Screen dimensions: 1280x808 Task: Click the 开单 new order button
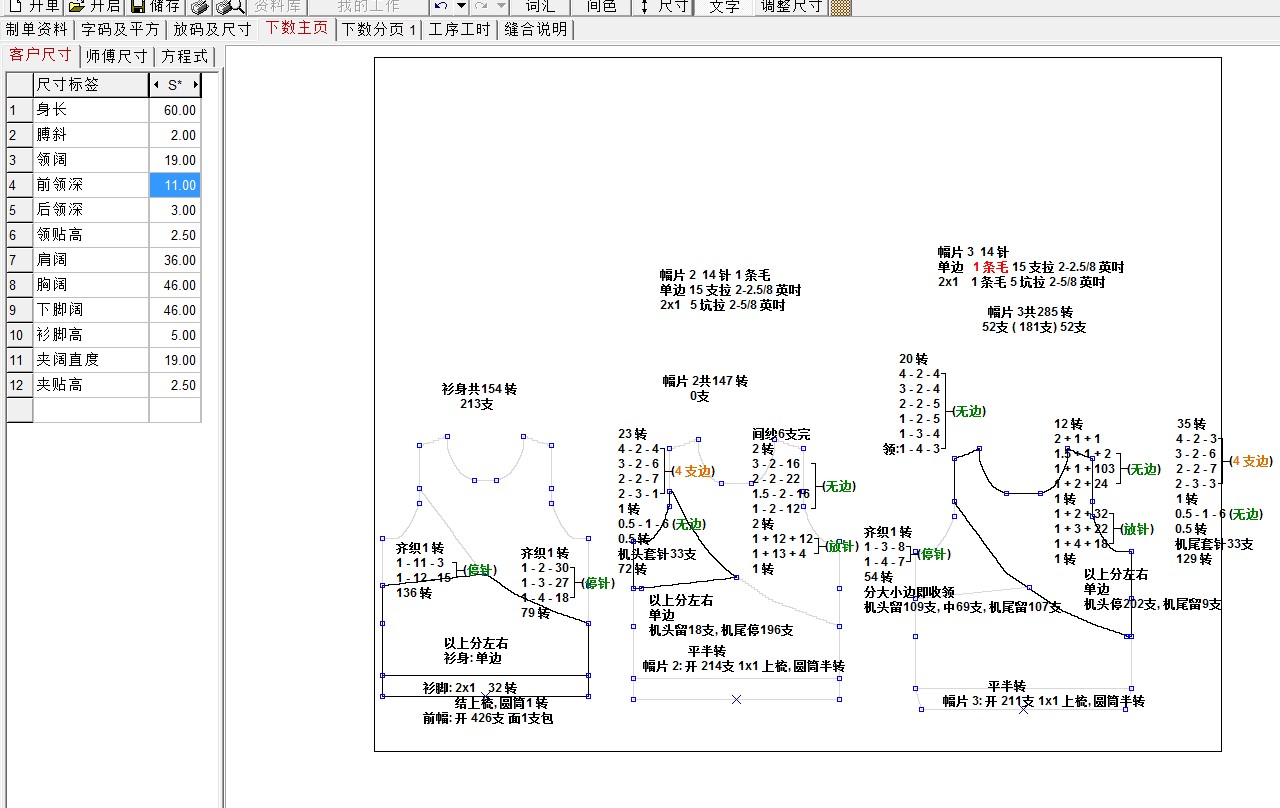tap(32, 6)
